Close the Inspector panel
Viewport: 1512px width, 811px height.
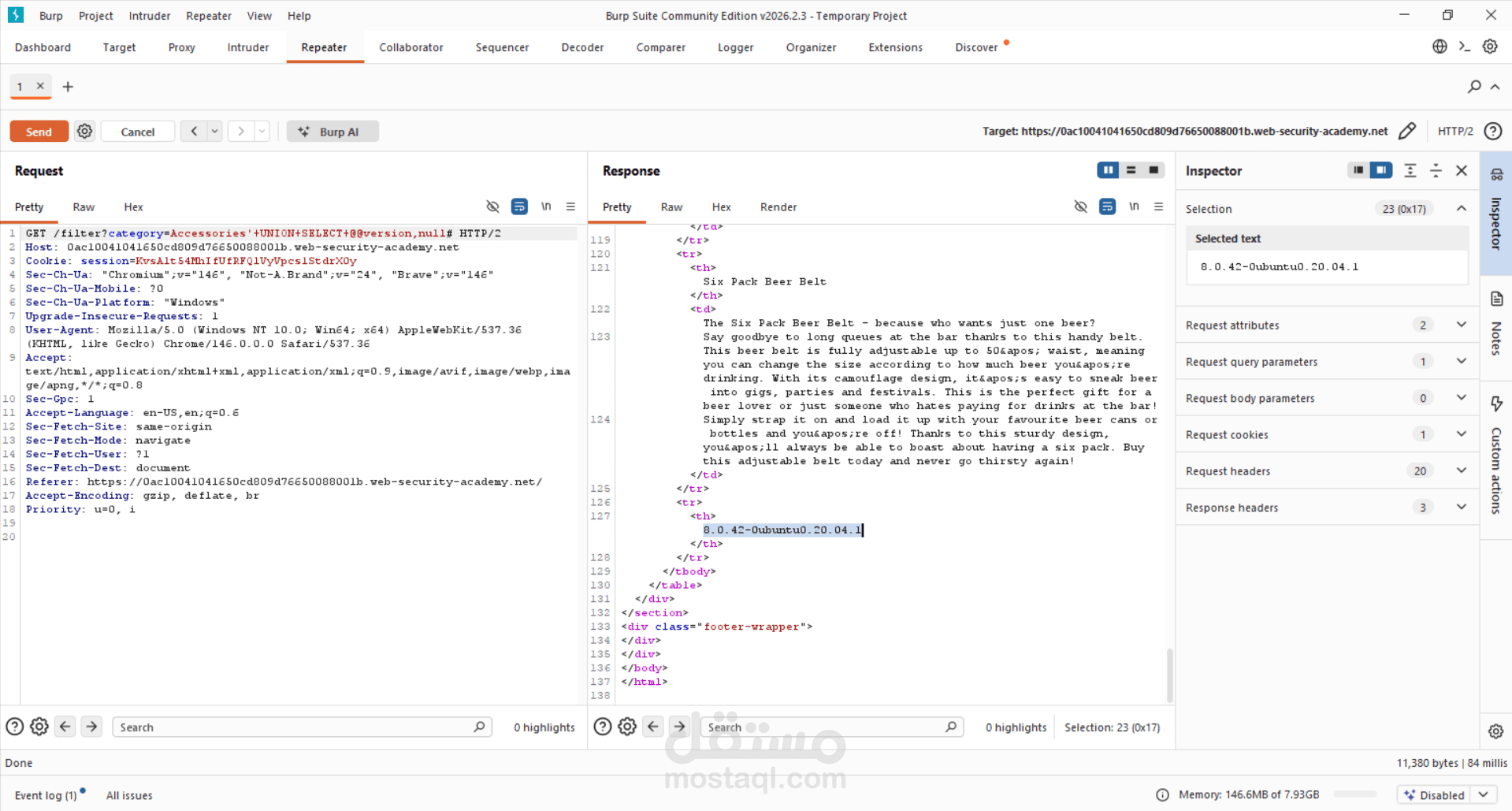coord(1462,170)
